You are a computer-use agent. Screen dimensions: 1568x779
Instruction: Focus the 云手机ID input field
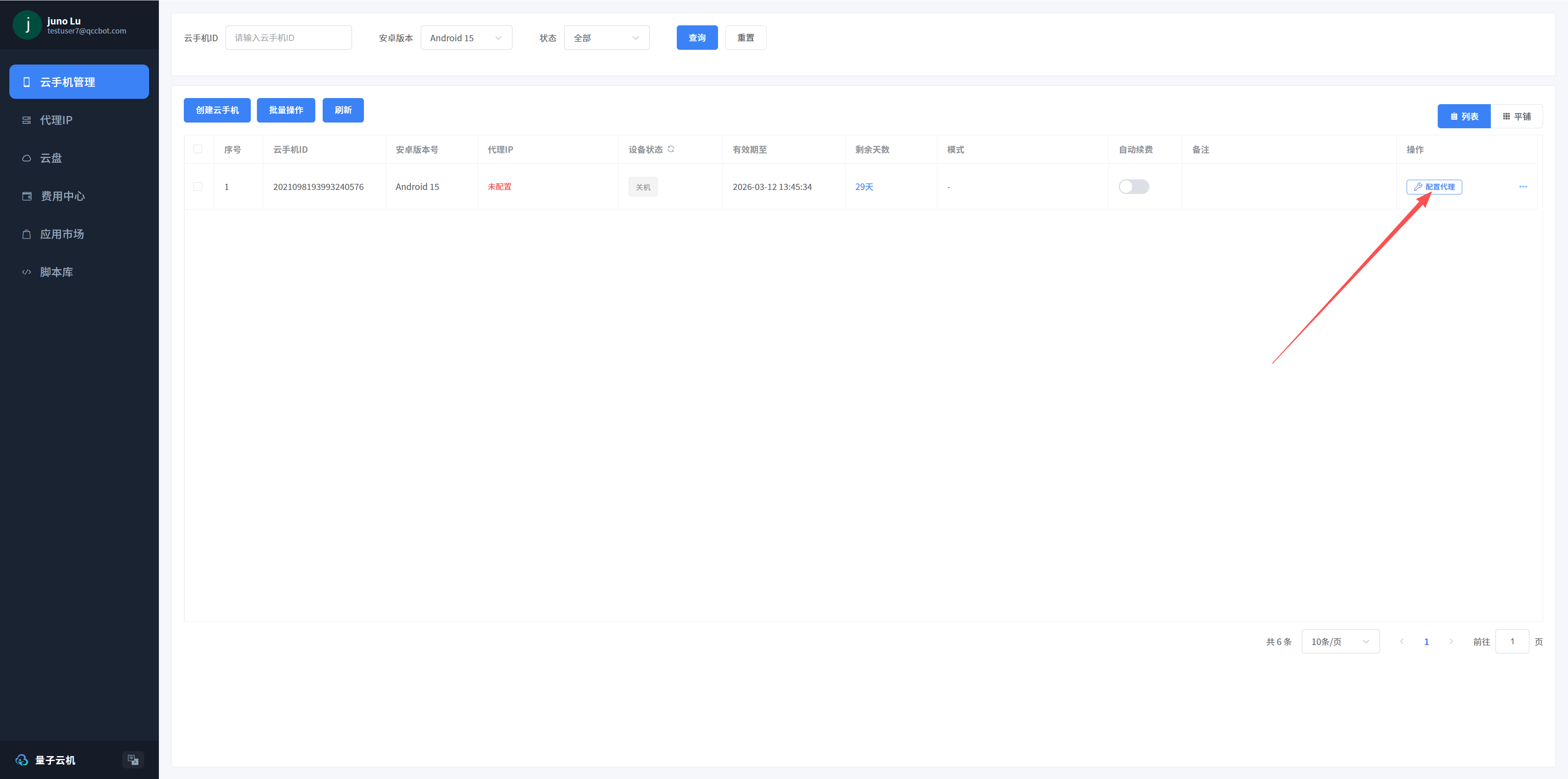coord(288,38)
